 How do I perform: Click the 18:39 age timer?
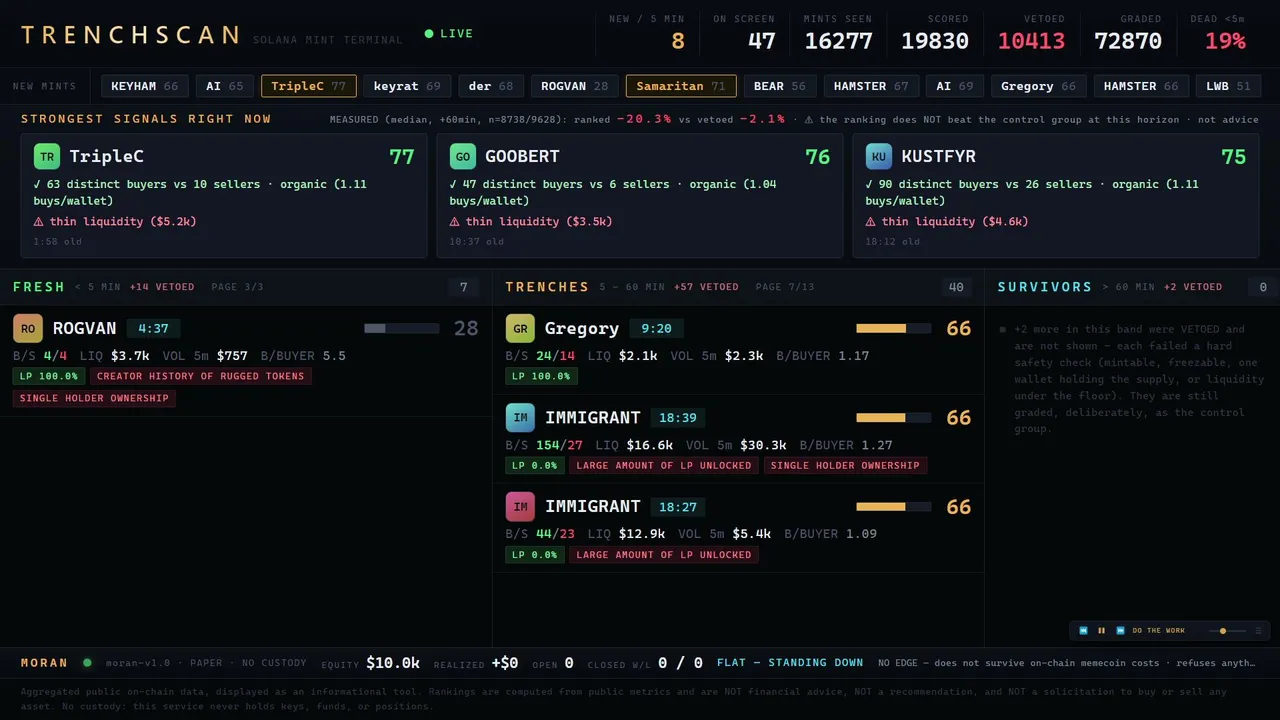(678, 418)
